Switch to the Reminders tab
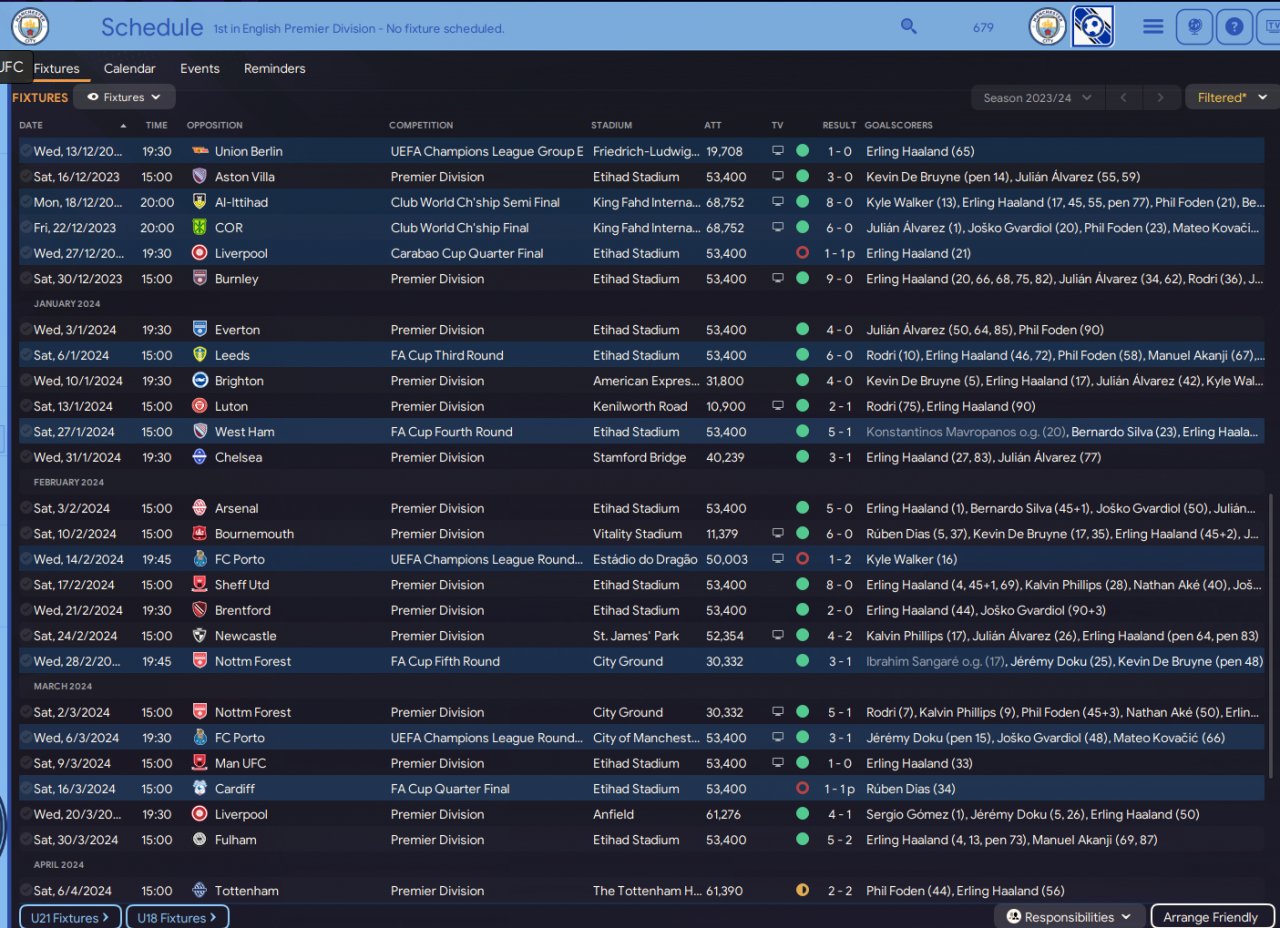Image resolution: width=1280 pixels, height=928 pixels. click(x=275, y=69)
